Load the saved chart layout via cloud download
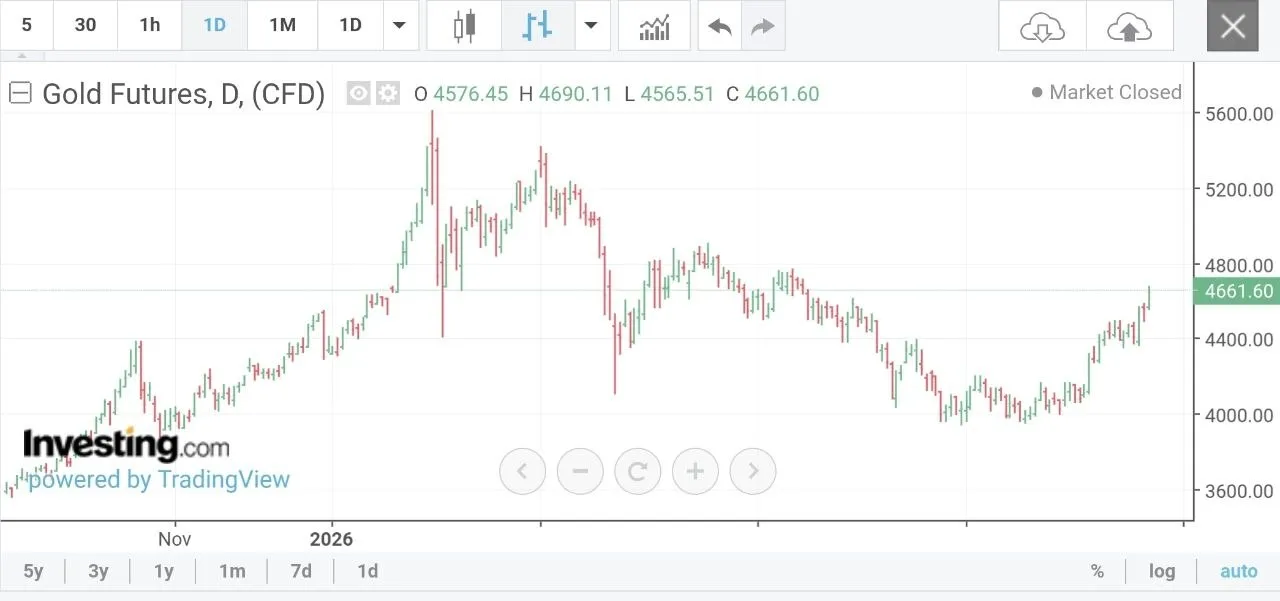 (x=1042, y=26)
